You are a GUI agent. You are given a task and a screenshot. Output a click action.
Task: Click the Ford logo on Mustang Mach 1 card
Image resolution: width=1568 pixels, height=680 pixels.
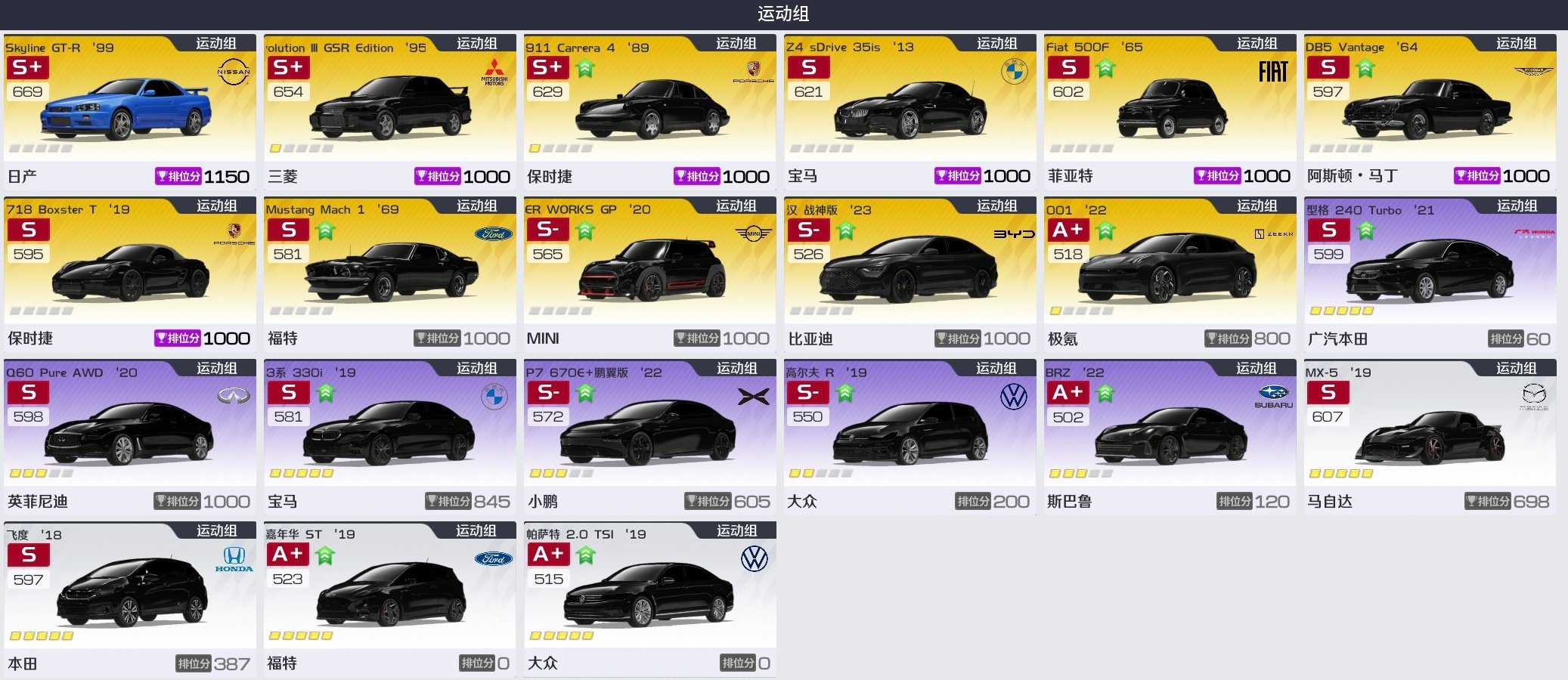(x=494, y=234)
